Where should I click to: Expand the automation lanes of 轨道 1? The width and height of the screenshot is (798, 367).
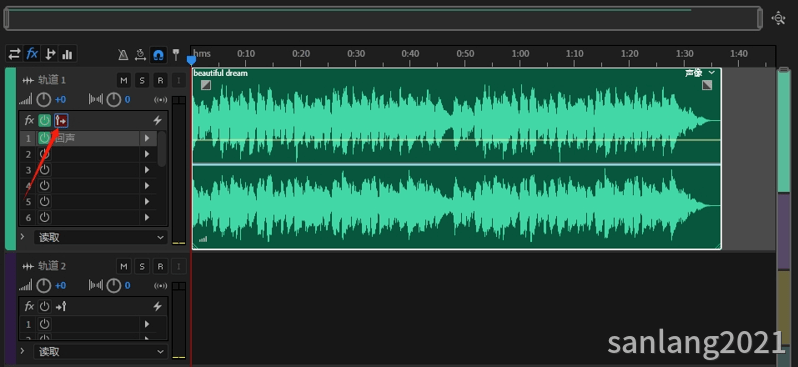pyautogui.click(x=22, y=237)
